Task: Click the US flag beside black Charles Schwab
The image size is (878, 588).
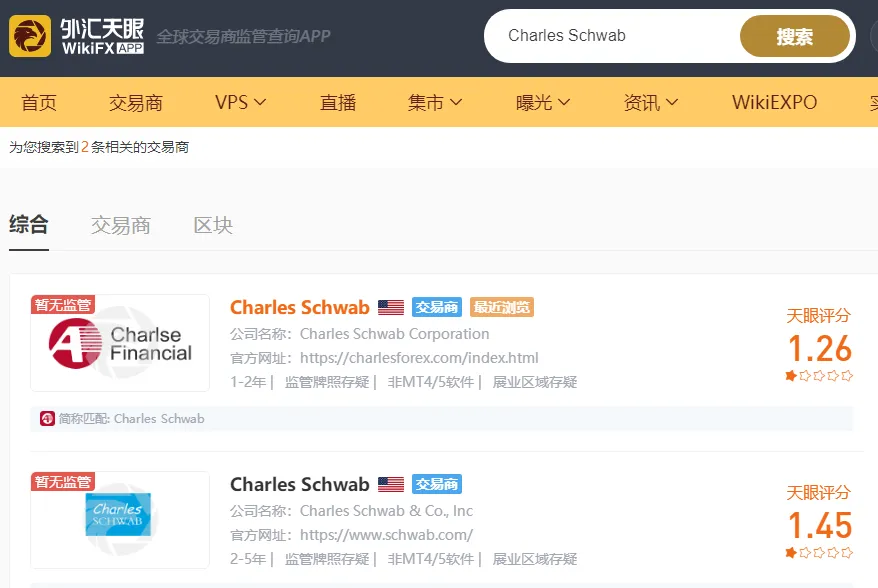Action: coord(391,484)
